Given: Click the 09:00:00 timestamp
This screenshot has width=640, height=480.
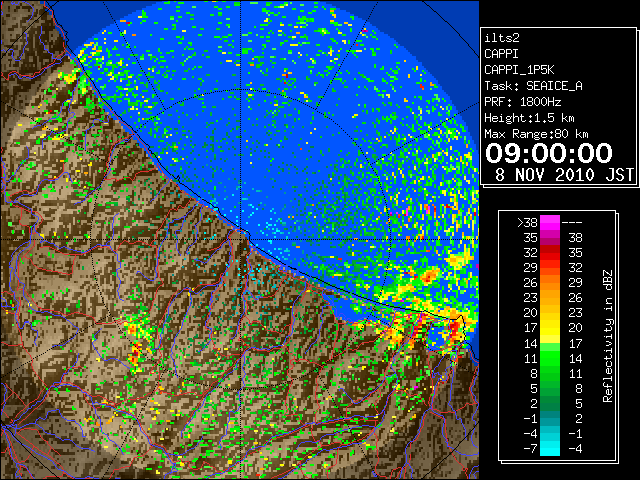Looking at the screenshot, I should click(549, 153).
